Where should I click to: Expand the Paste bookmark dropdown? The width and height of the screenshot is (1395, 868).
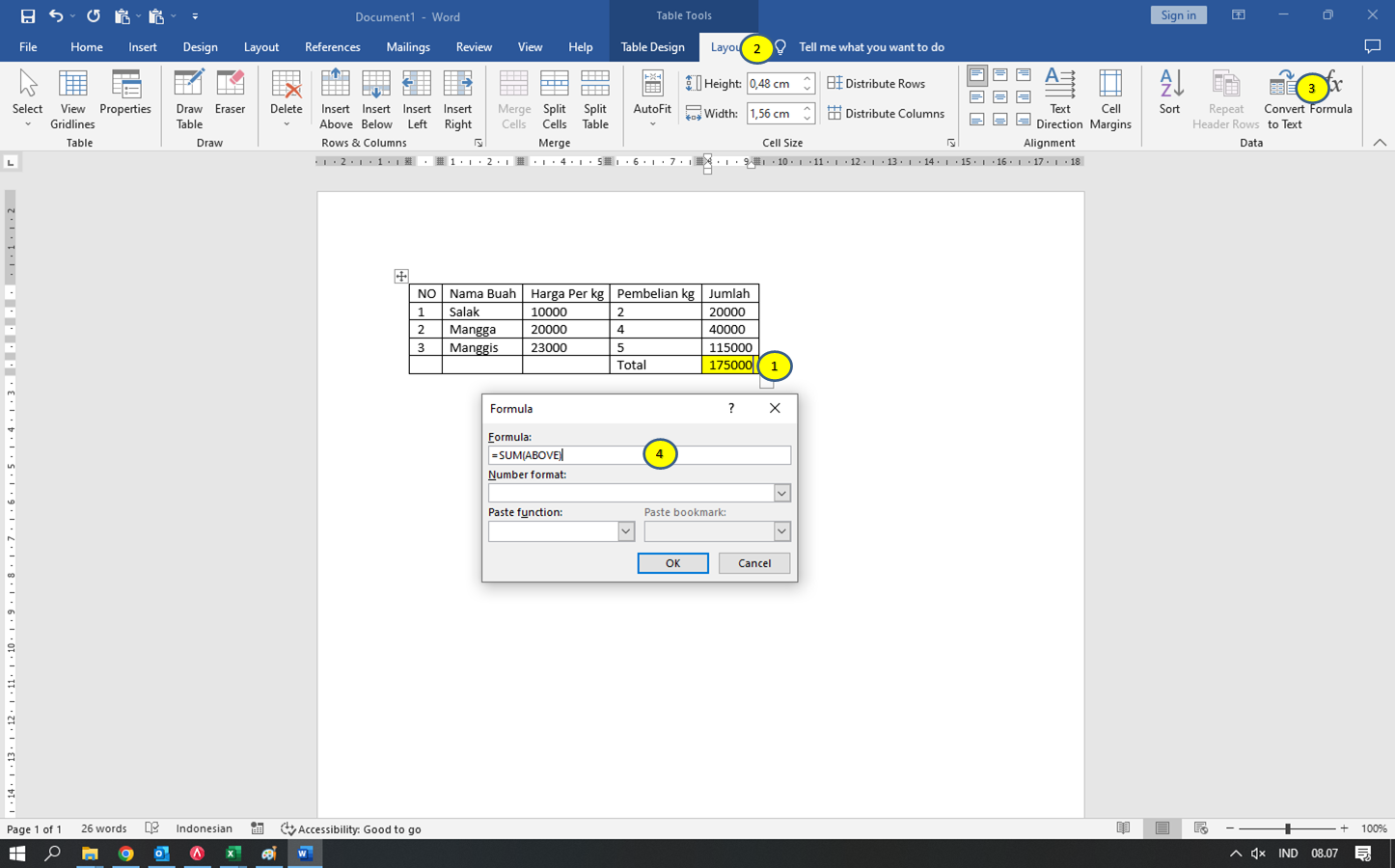[781, 531]
